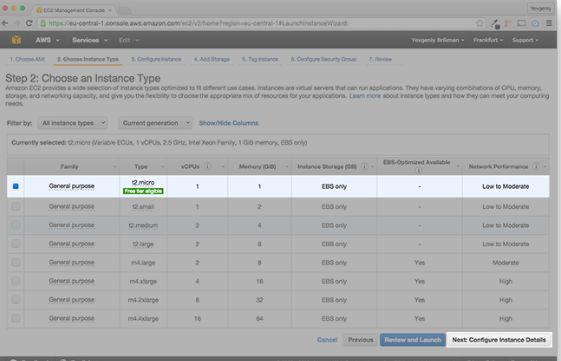Go to 1. Choose AMI step
Image resolution: width=561 pixels, height=361 pixels.
(27, 59)
